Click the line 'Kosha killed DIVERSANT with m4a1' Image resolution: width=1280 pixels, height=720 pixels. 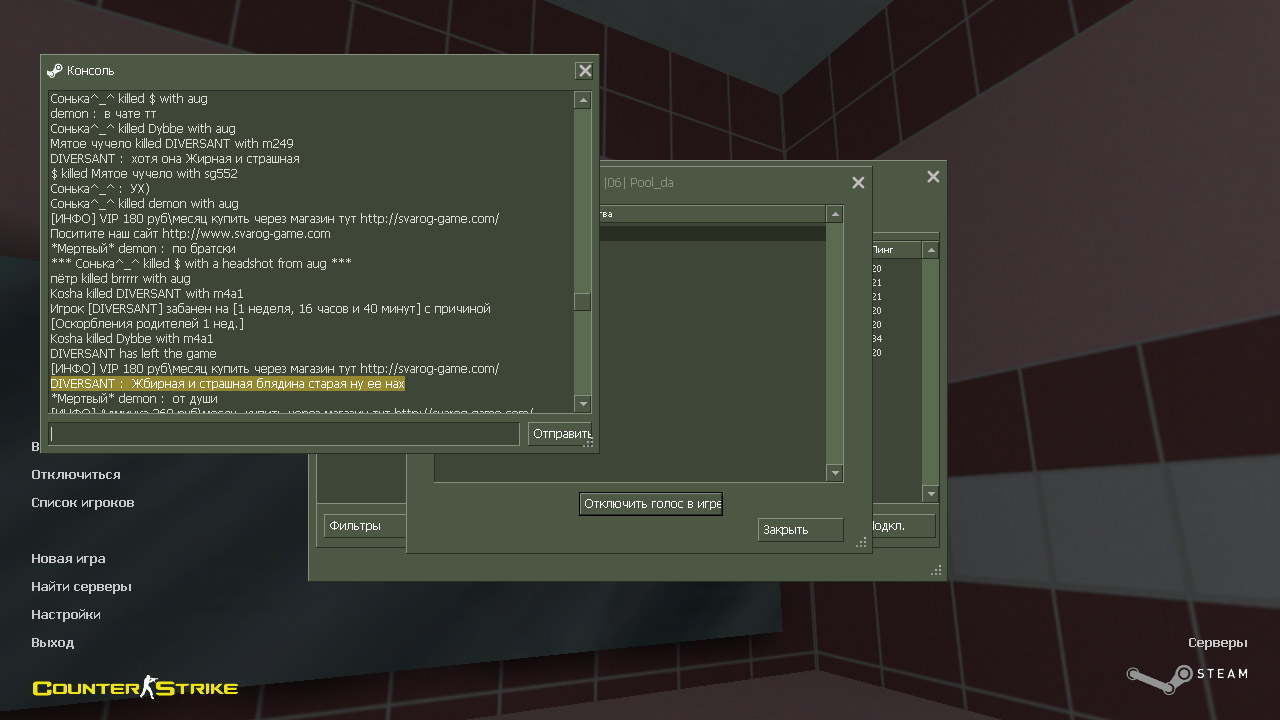click(x=147, y=294)
